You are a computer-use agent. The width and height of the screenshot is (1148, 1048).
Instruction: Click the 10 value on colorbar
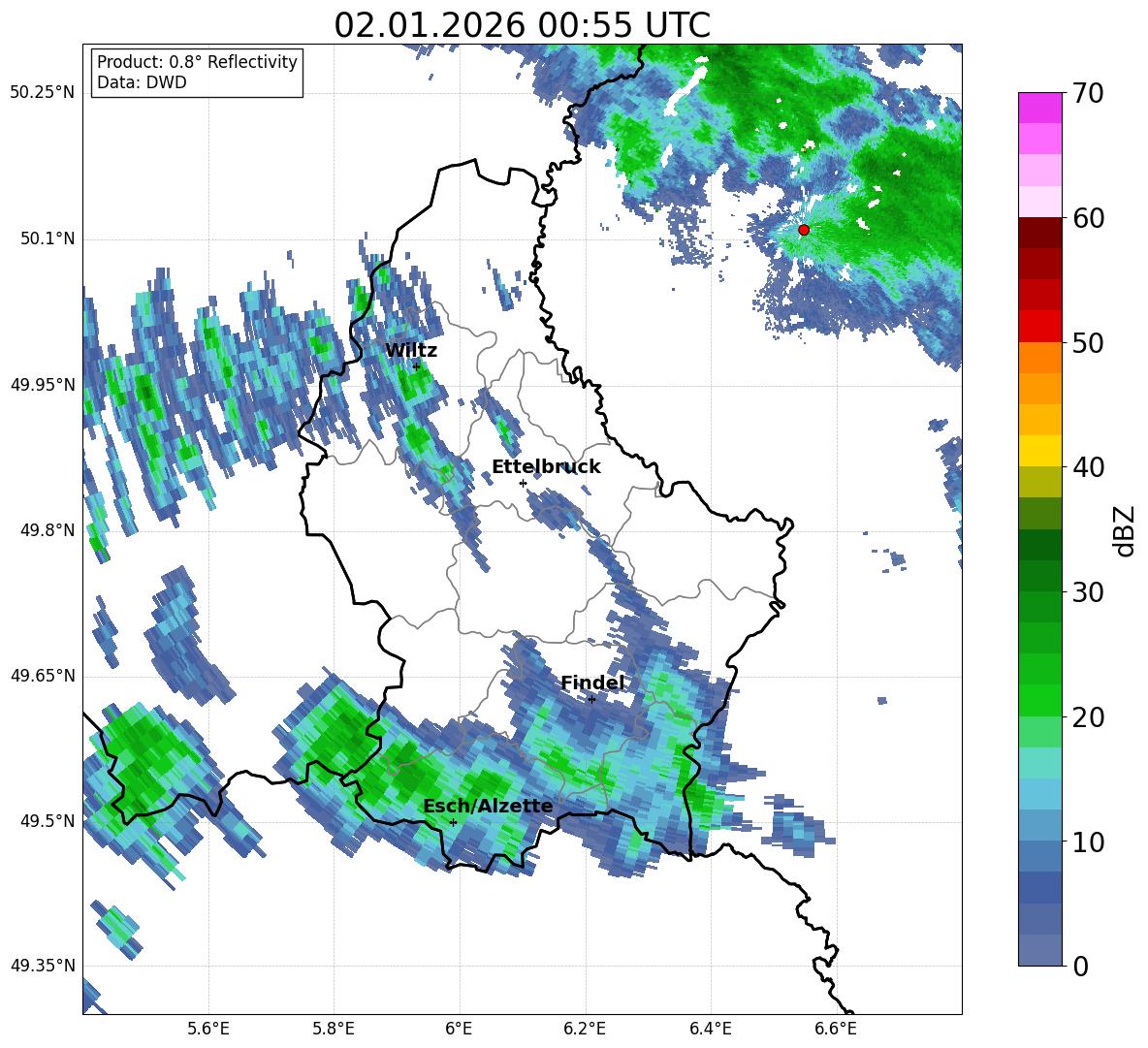point(1088,842)
